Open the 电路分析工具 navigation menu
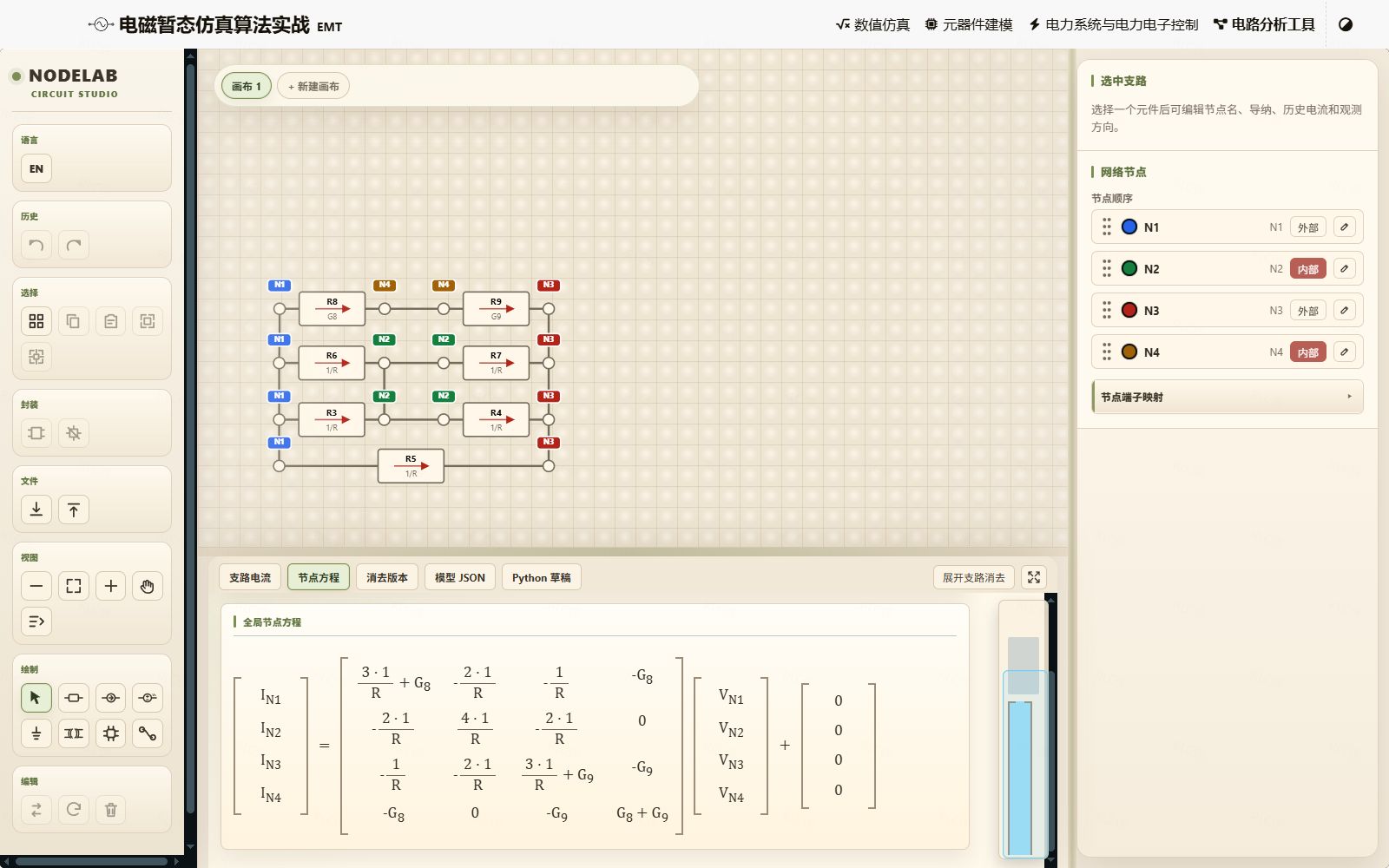This screenshot has height=868, width=1389. (1264, 24)
